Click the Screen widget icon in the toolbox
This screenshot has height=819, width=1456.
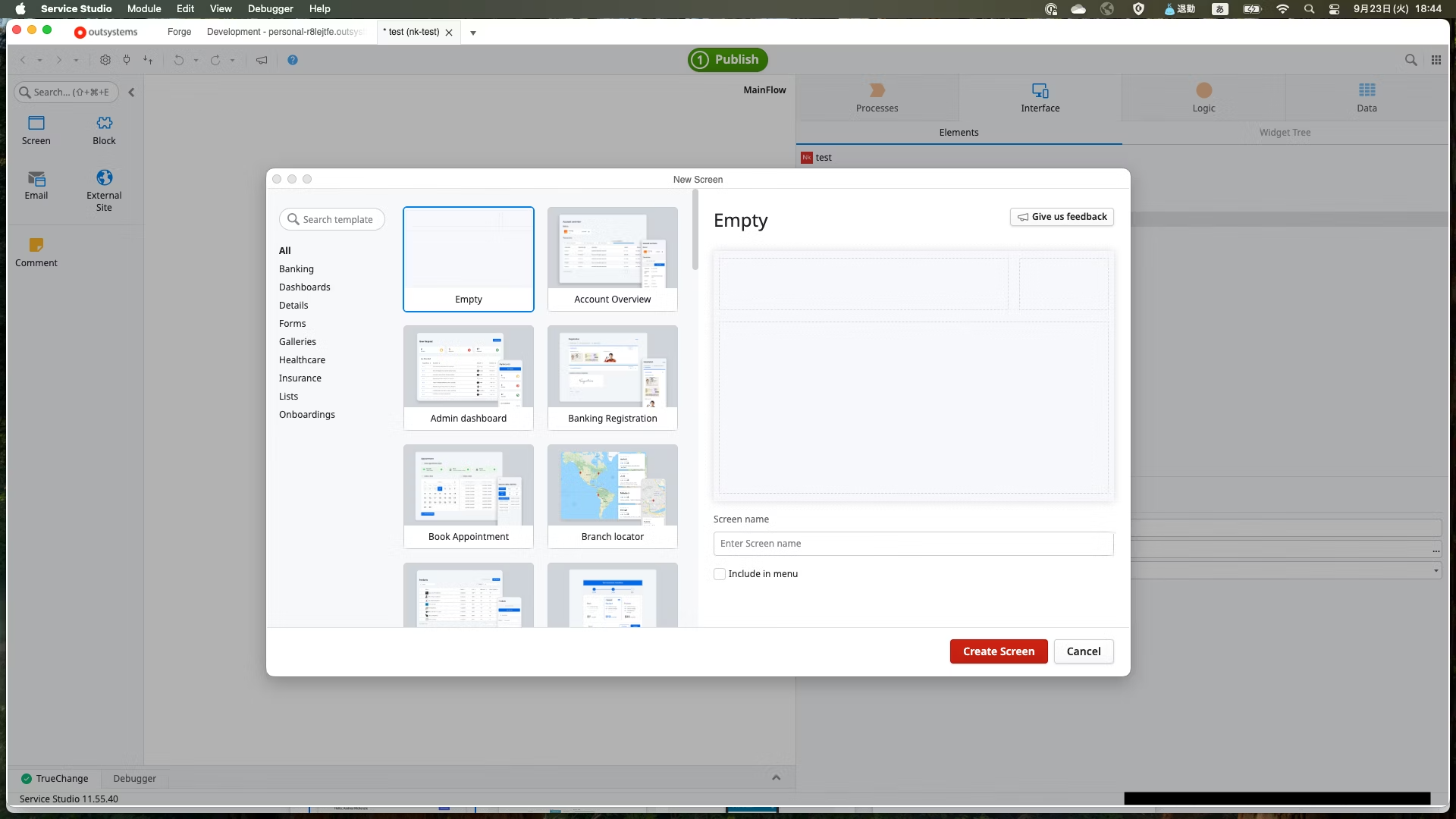point(36,123)
